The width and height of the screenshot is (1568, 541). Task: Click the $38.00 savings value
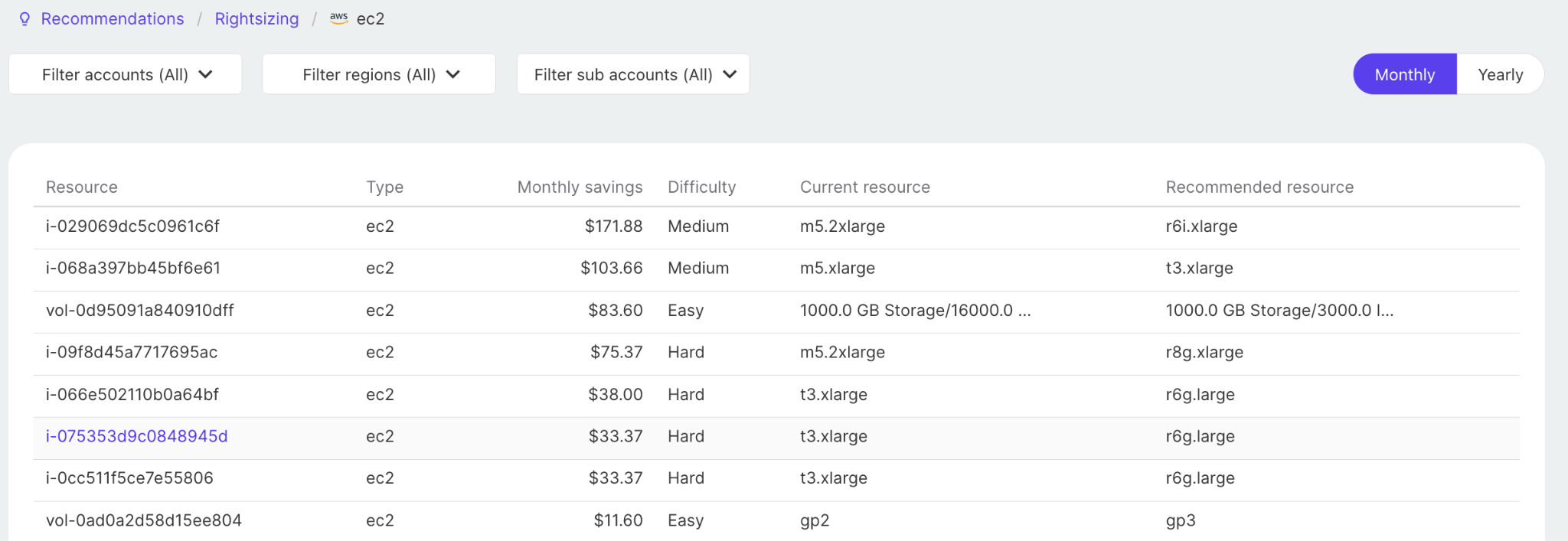tap(615, 395)
